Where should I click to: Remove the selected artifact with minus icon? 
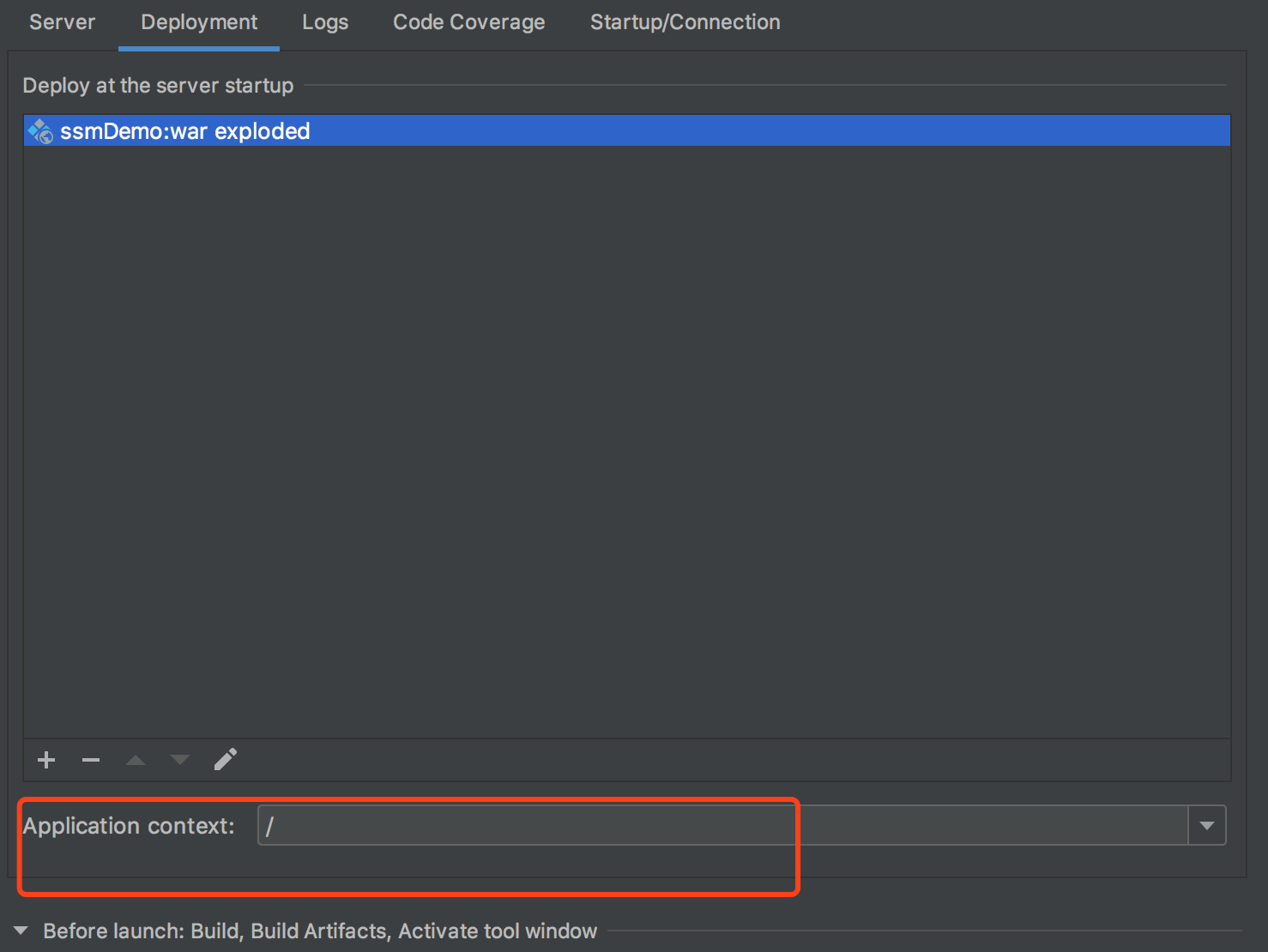[91, 760]
